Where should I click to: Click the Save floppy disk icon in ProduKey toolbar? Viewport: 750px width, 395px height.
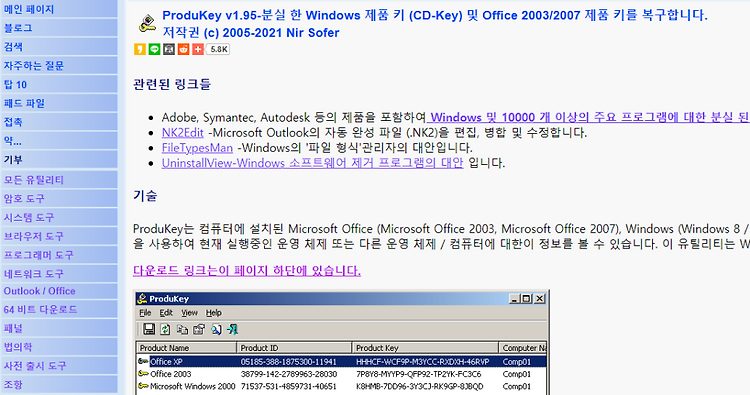click(149, 329)
